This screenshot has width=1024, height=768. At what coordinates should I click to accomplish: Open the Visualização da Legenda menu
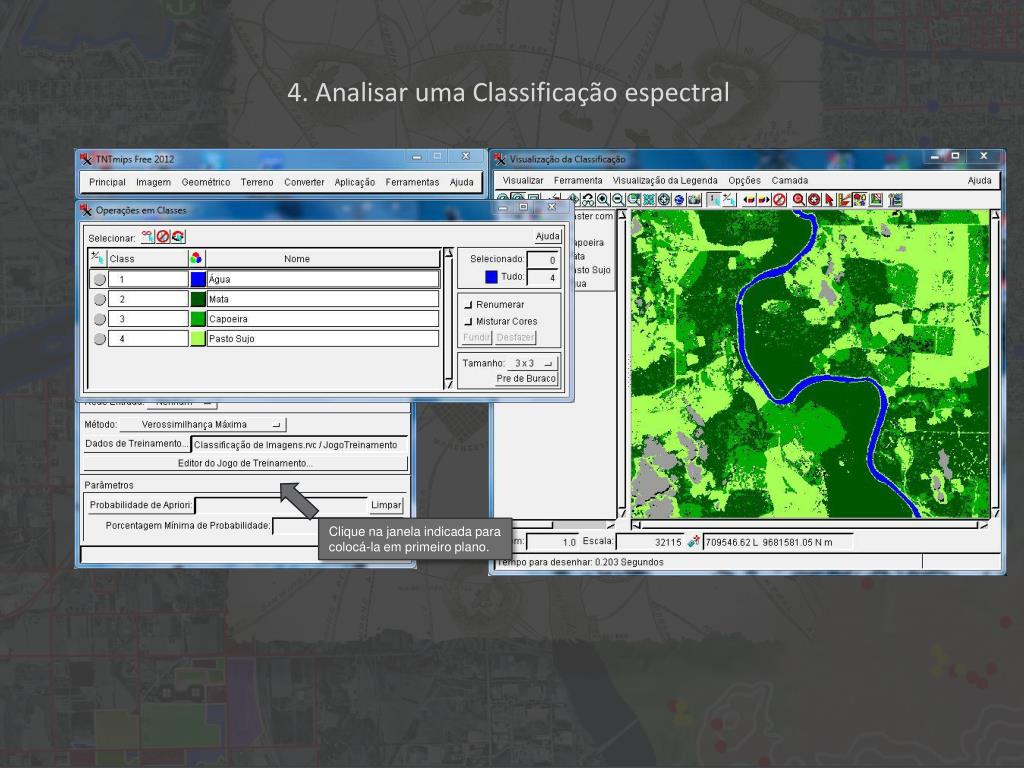(665, 180)
